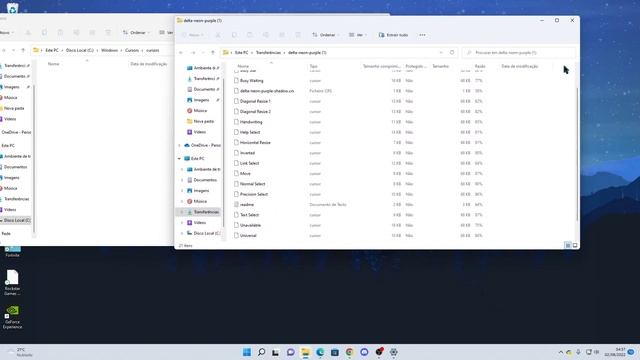
Task: Open the GeForce Experience desktop shortcut
Action: pos(12,317)
